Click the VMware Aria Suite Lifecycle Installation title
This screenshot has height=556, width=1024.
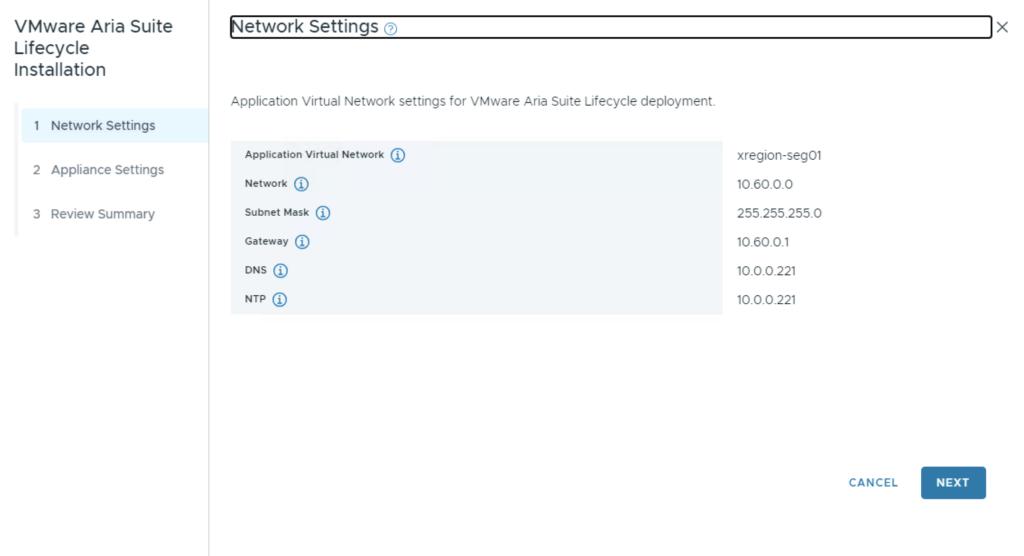pyautogui.click(x=93, y=48)
